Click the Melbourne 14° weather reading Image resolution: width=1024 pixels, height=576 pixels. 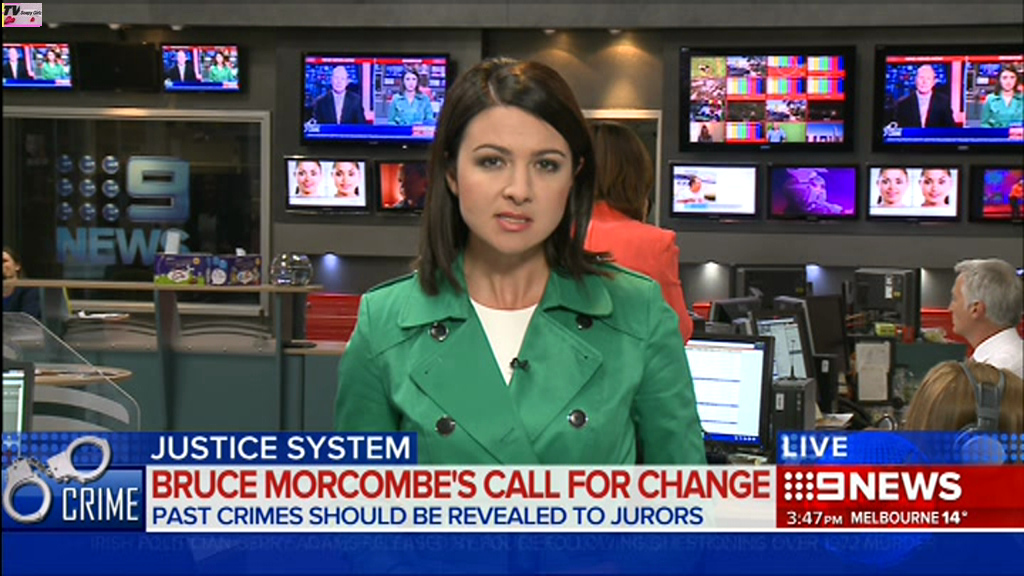[x=909, y=518]
